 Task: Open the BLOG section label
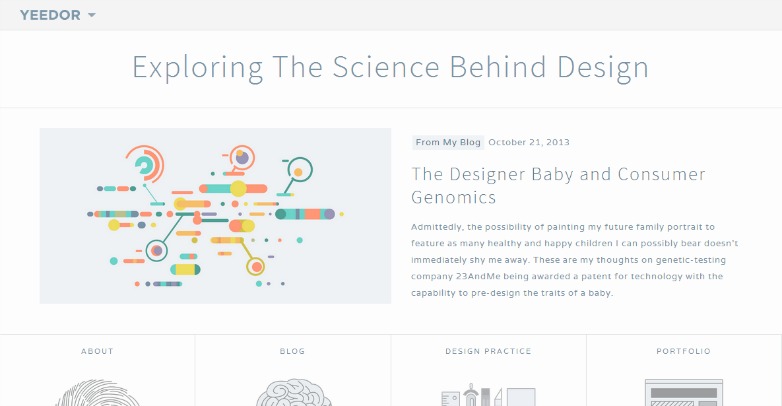[292, 351]
